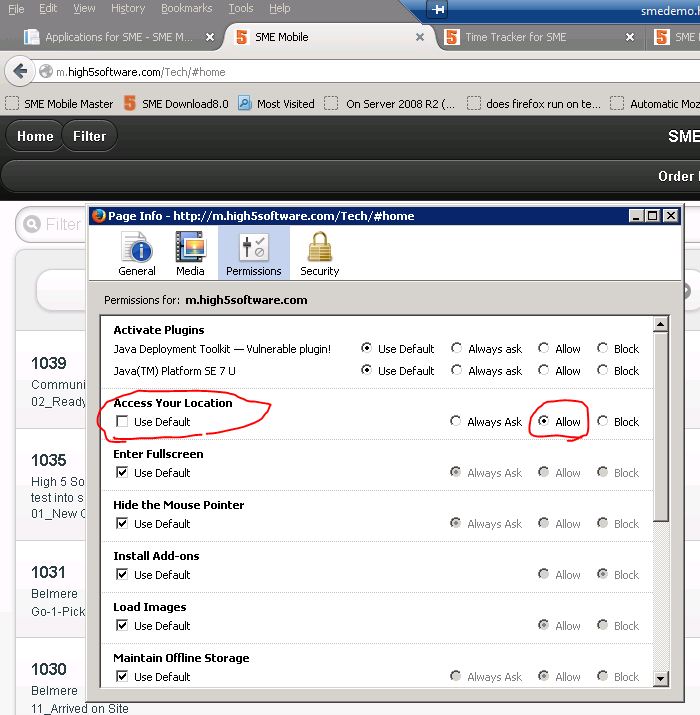Image resolution: width=700 pixels, height=715 pixels.
Task: Select Allow for Java(TM) Platform SE 7 U
Action: (x=543, y=370)
